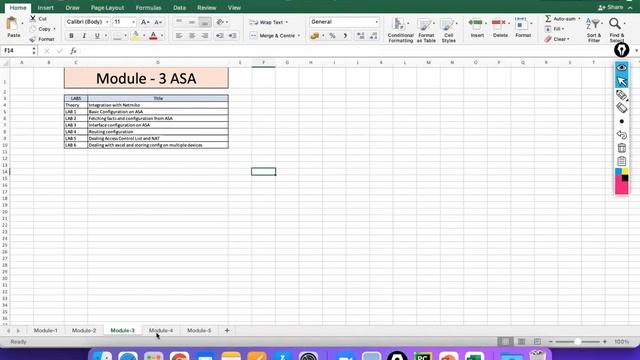Open the Formulas tab

[x=148, y=8]
